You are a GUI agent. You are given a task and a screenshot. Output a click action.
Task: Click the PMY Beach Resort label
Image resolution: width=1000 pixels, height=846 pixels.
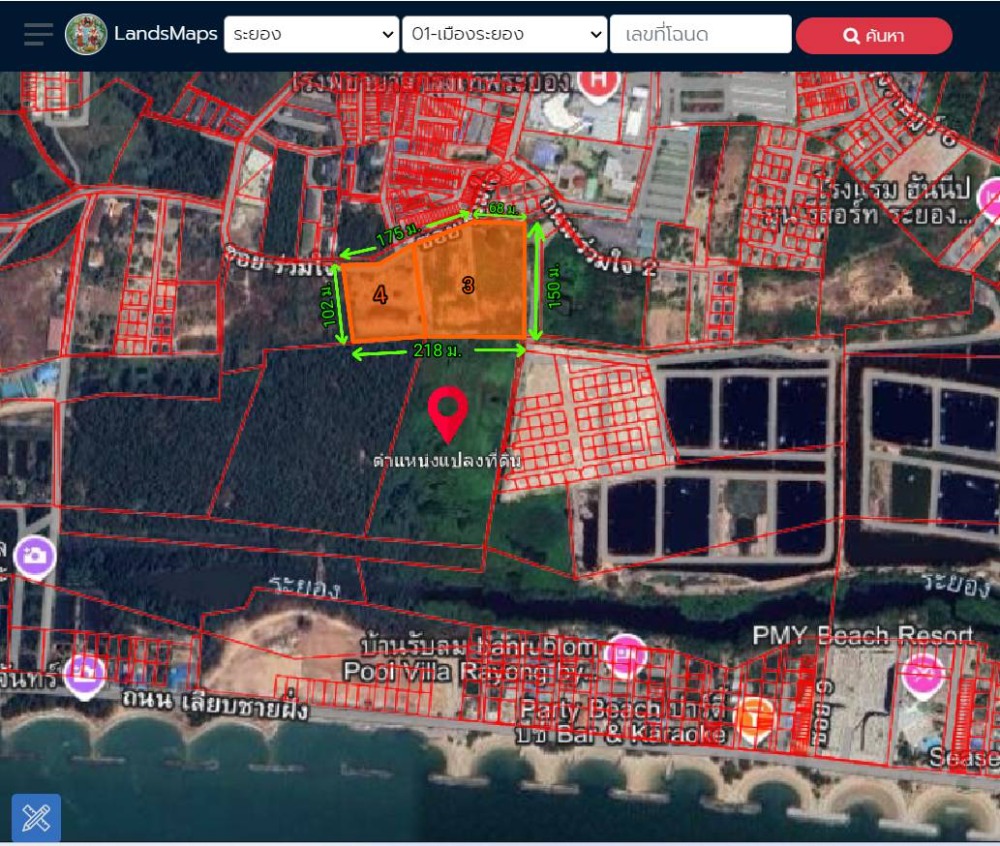pyautogui.click(x=862, y=635)
